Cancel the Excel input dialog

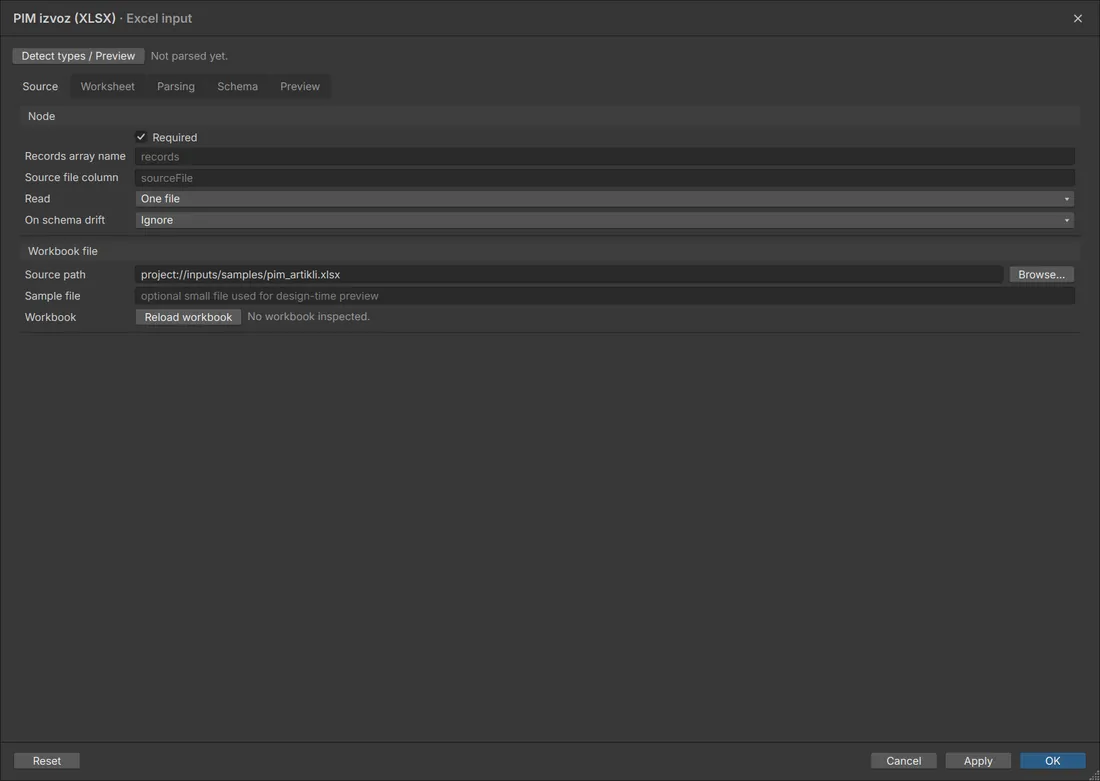click(x=904, y=761)
